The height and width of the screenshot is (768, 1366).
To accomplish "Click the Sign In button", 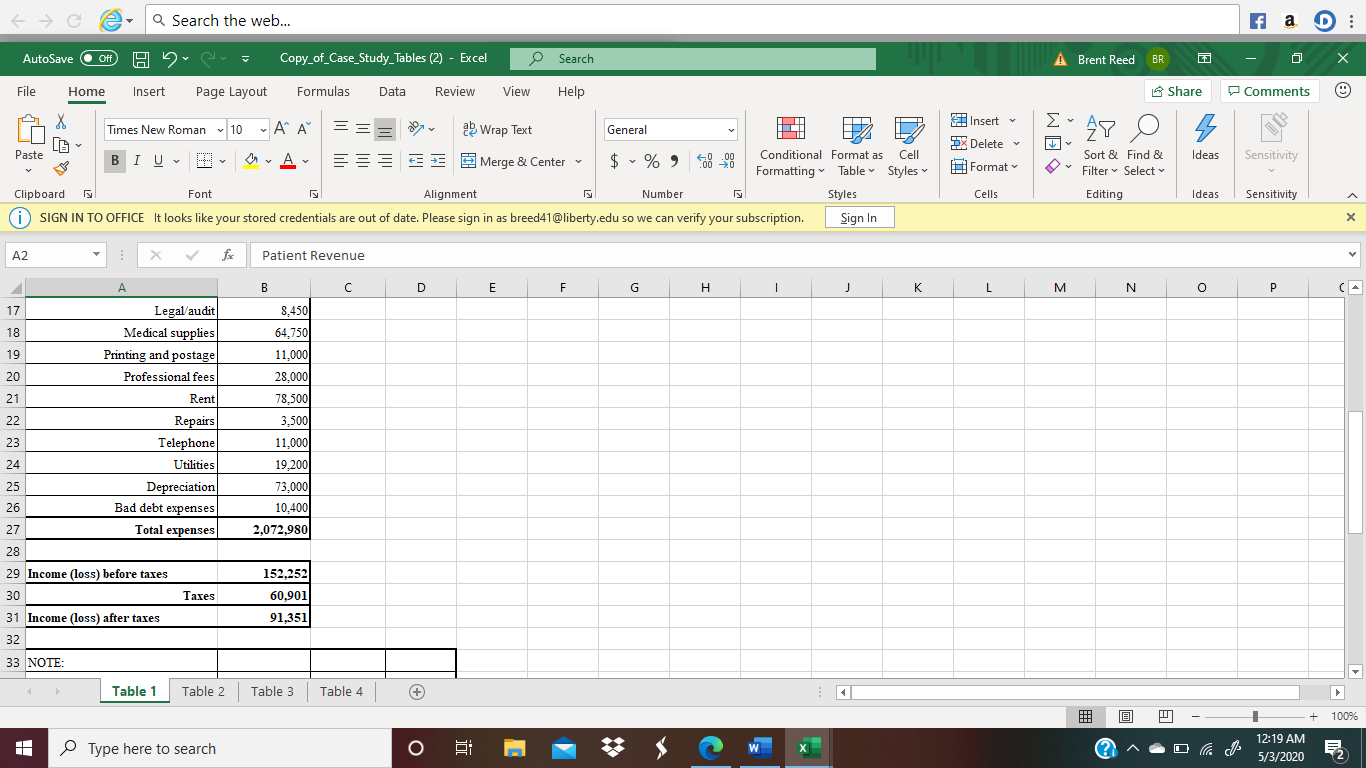I will (x=859, y=217).
